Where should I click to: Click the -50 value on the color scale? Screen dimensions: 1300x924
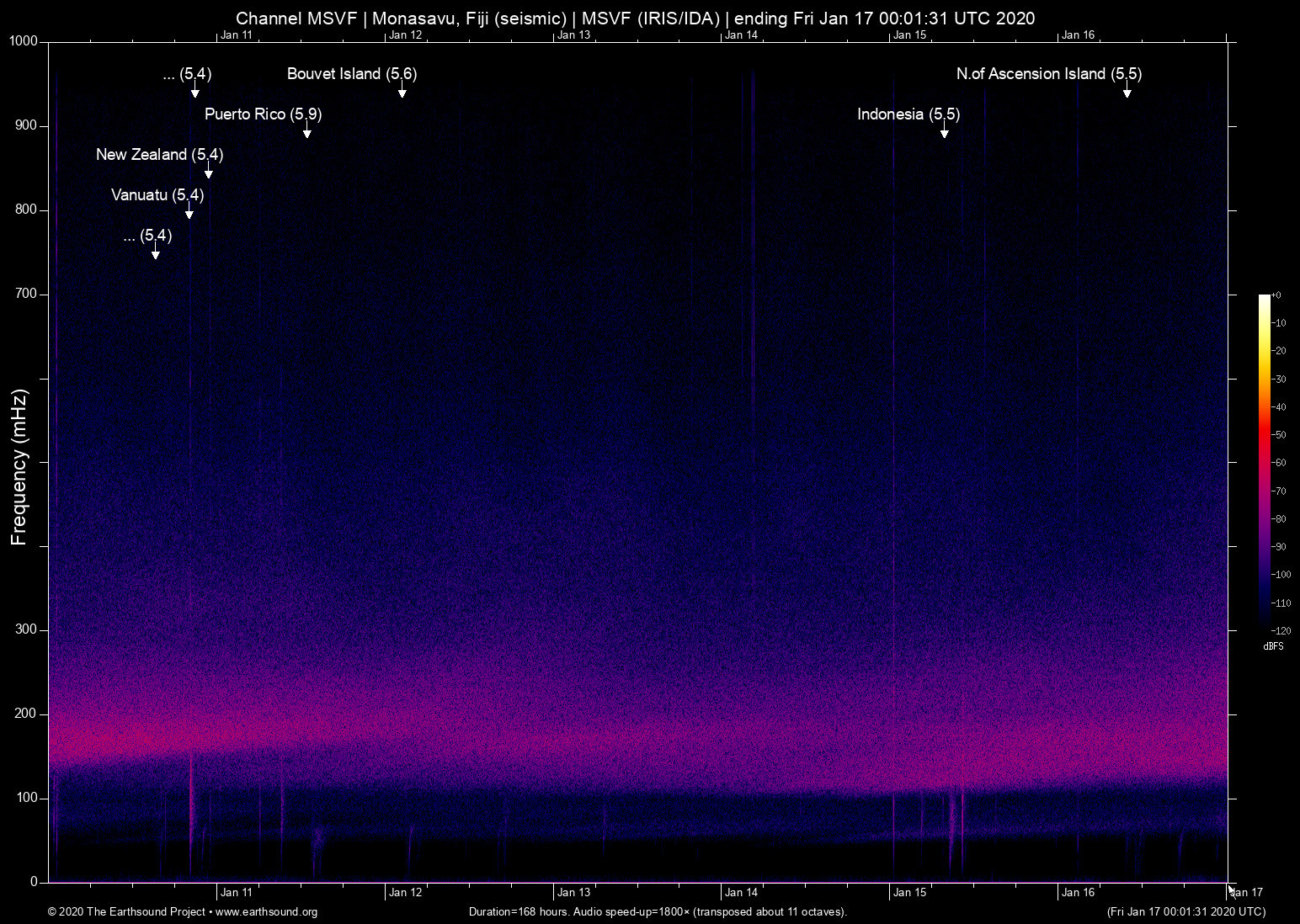1279,435
